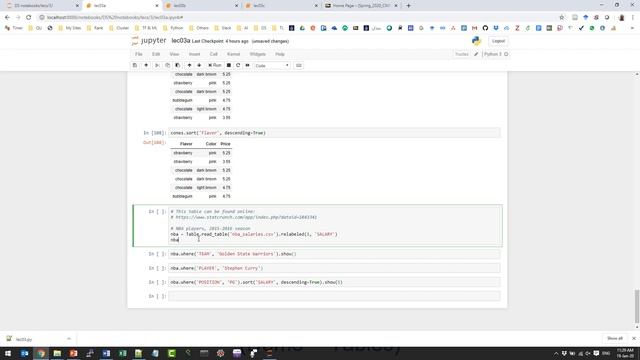Open Excel from the taskbar
Image resolution: width=640 pixels, height=360 pixels.
(x=122, y=353)
